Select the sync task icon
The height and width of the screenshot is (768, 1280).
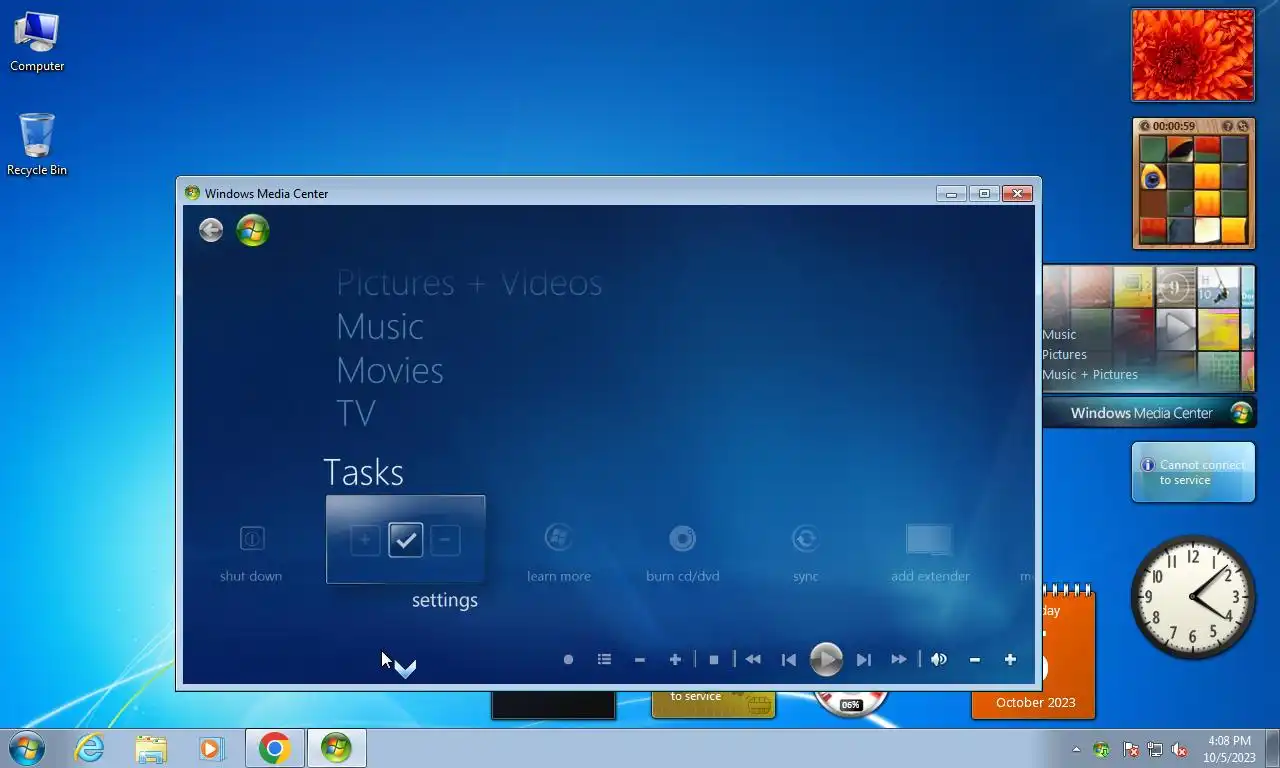pyautogui.click(x=805, y=538)
